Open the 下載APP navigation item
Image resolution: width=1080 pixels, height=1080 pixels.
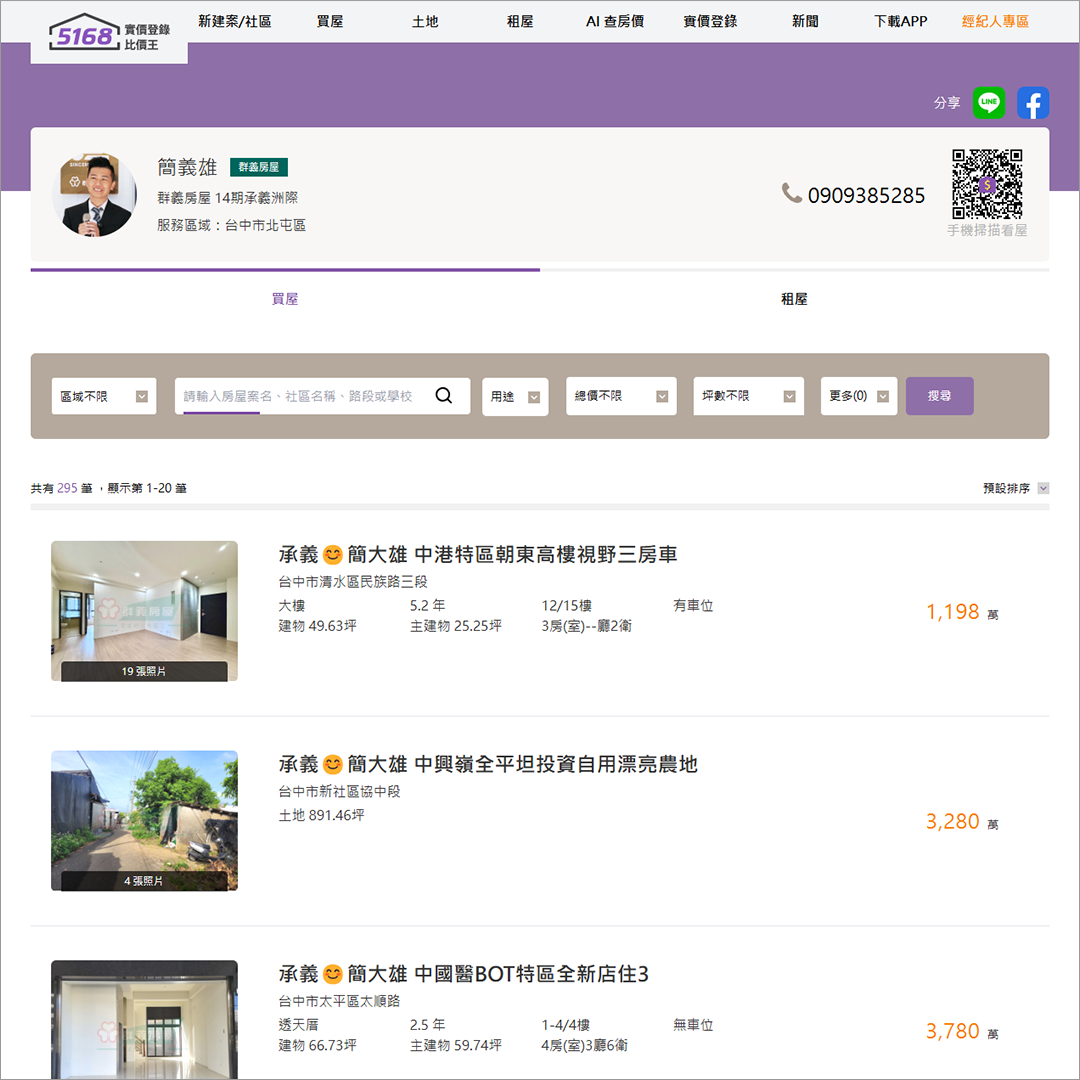point(900,21)
